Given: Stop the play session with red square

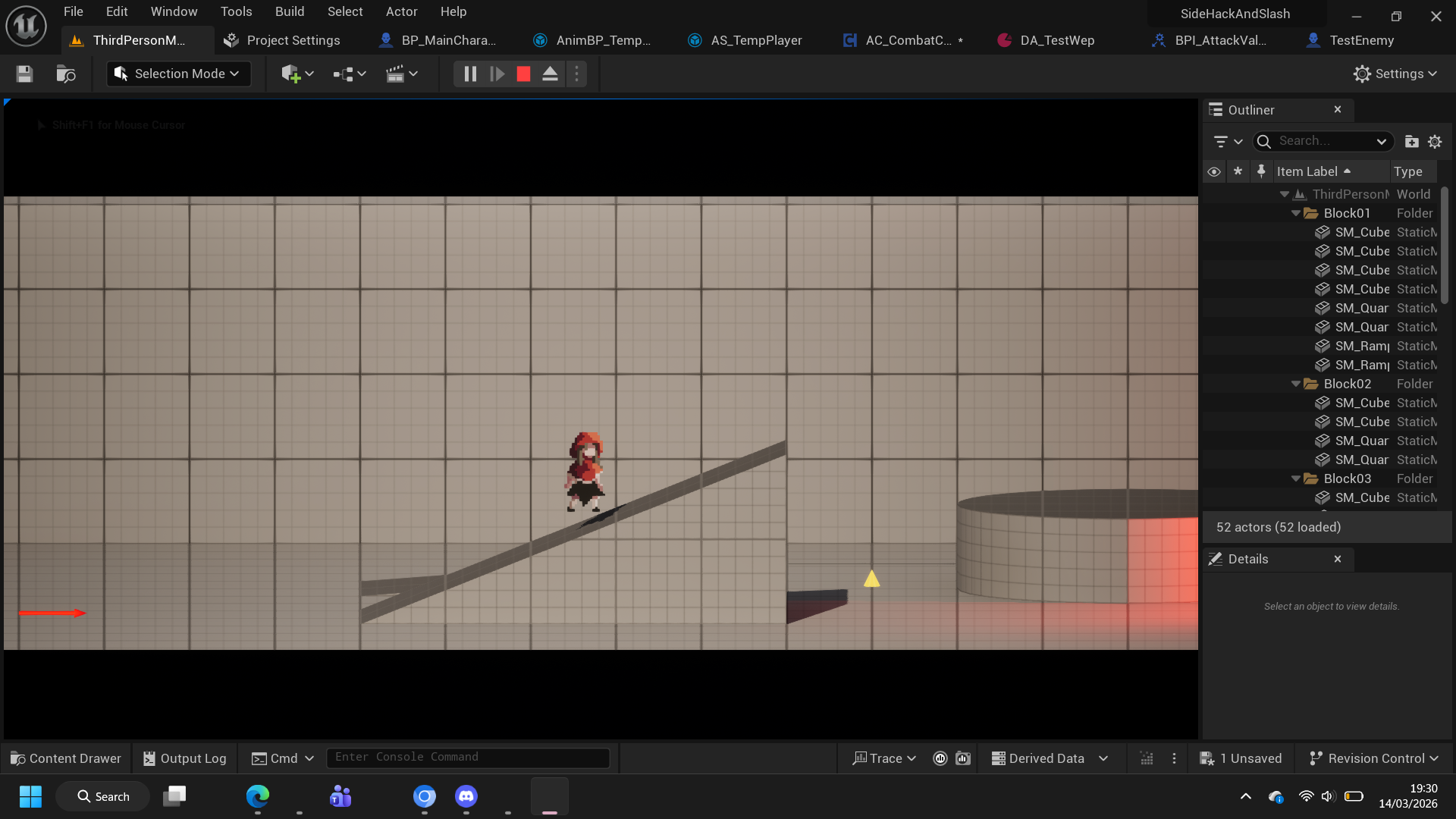Looking at the screenshot, I should tap(523, 74).
